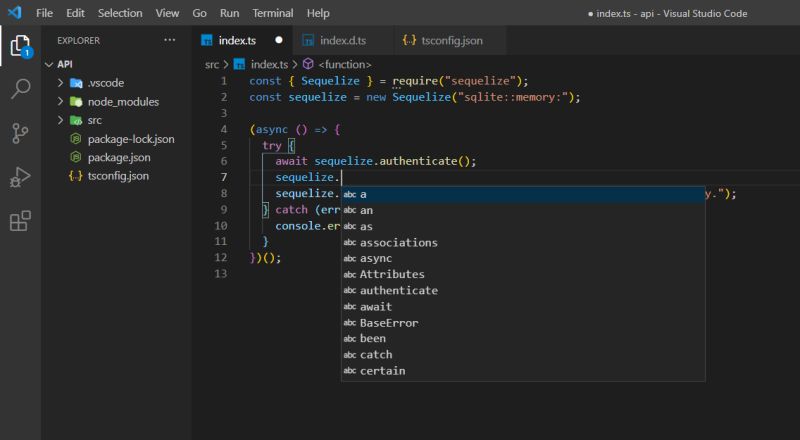Switch to the index.ts tab
The width and height of the screenshot is (800, 440).
pyautogui.click(x=243, y=40)
